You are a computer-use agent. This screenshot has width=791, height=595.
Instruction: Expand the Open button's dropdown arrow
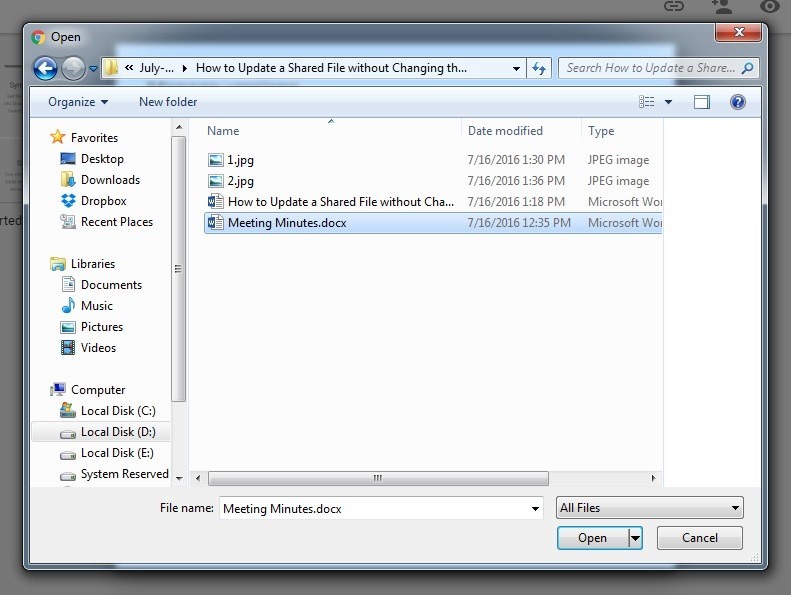point(636,538)
